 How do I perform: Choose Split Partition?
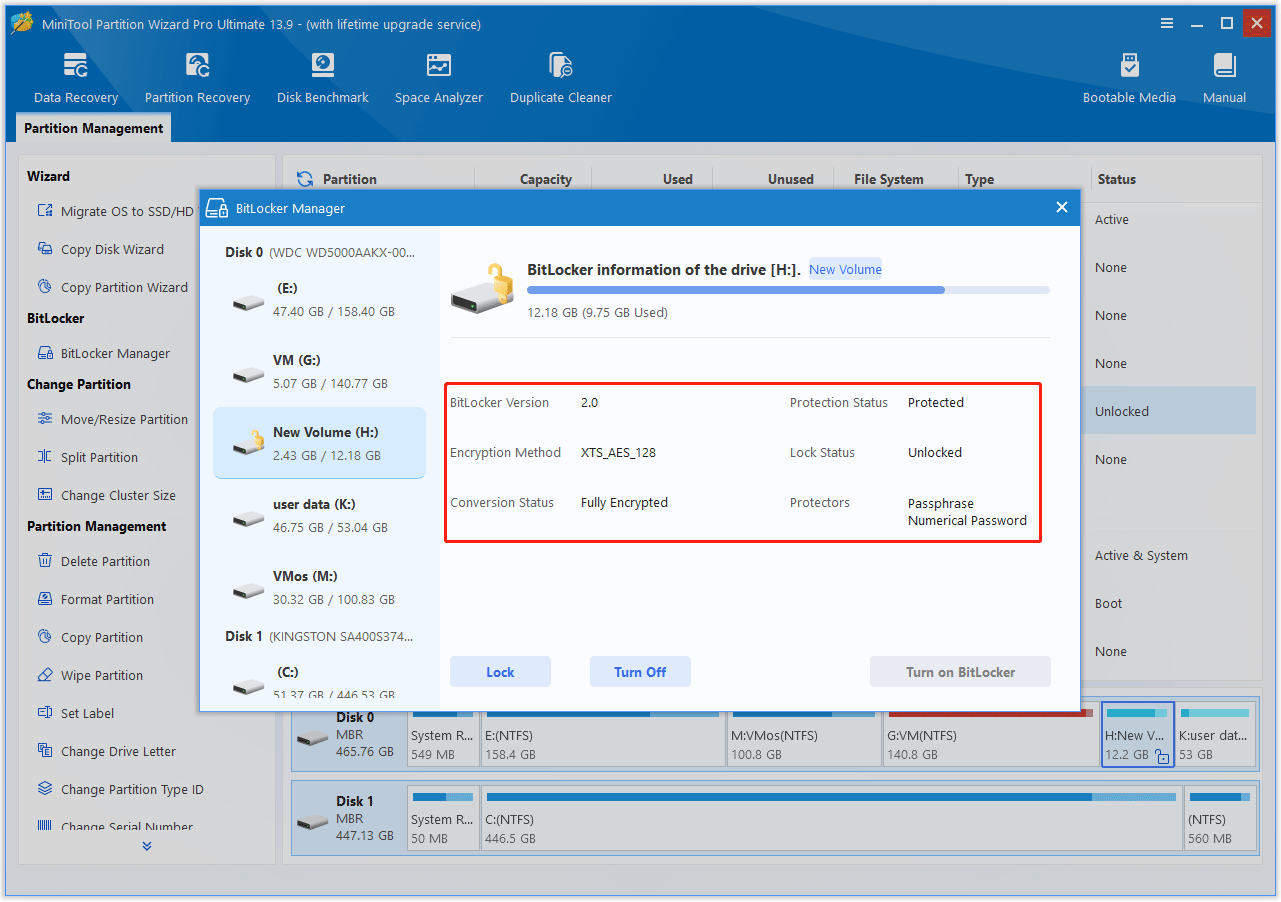click(87, 457)
